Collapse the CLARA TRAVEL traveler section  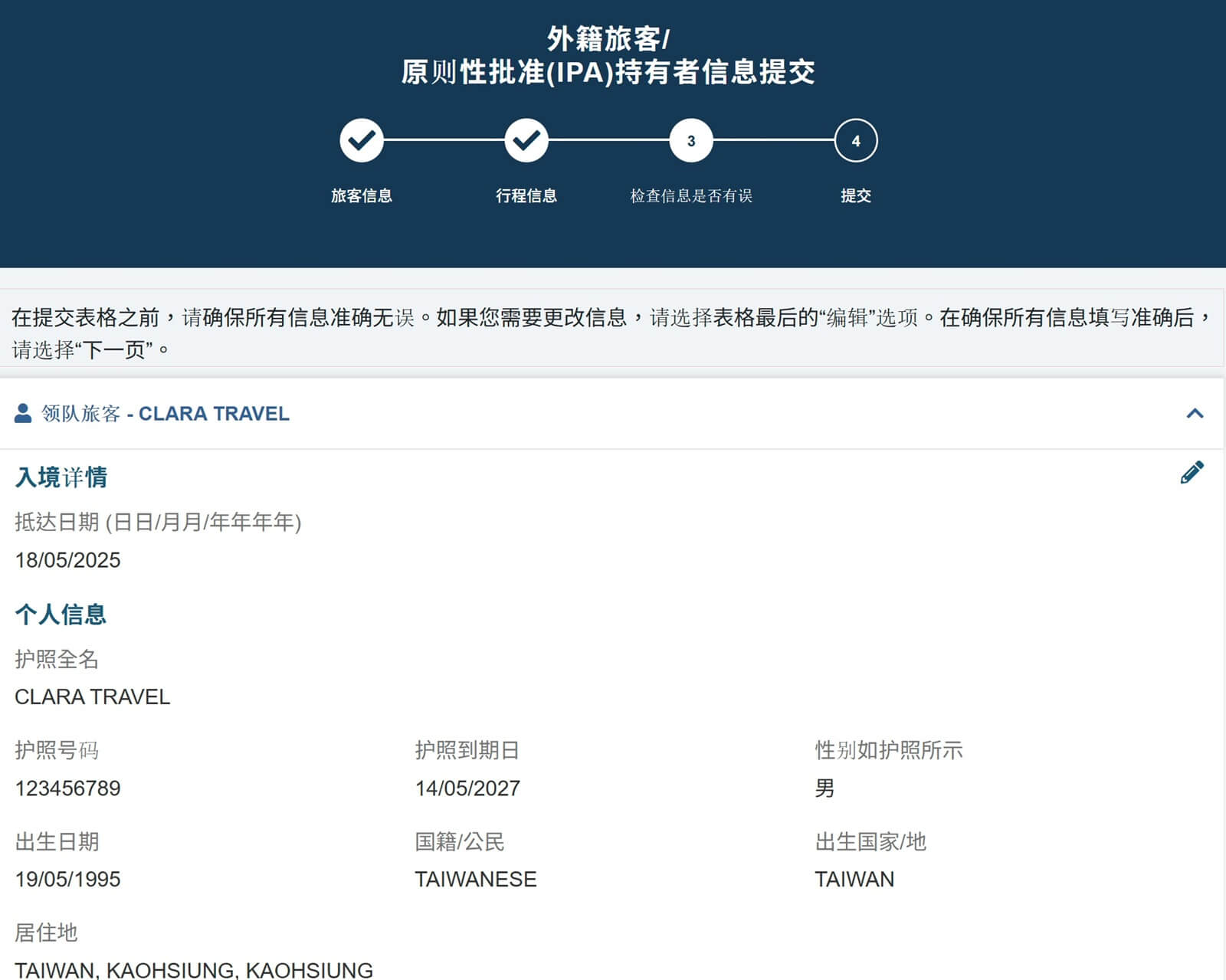1195,414
